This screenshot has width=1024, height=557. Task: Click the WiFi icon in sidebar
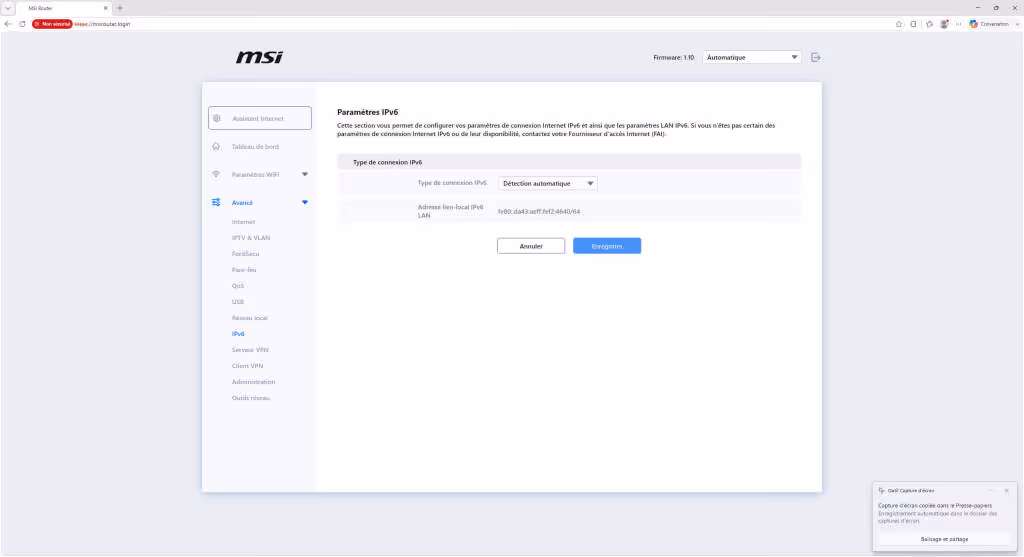tap(216, 174)
